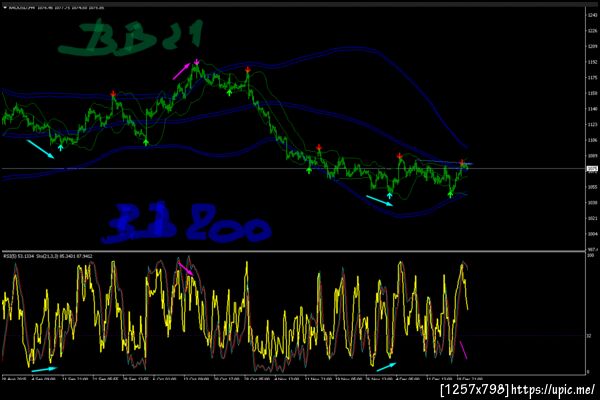
Task: Click the symbol and OHLC price header text
Action: coord(56,7)
